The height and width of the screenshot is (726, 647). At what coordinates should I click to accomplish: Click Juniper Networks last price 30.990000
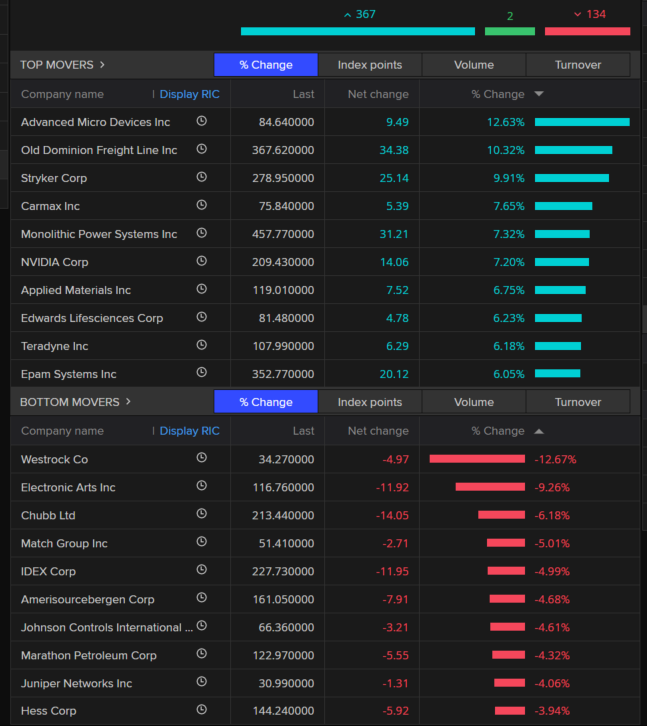[x=286, y=683]
